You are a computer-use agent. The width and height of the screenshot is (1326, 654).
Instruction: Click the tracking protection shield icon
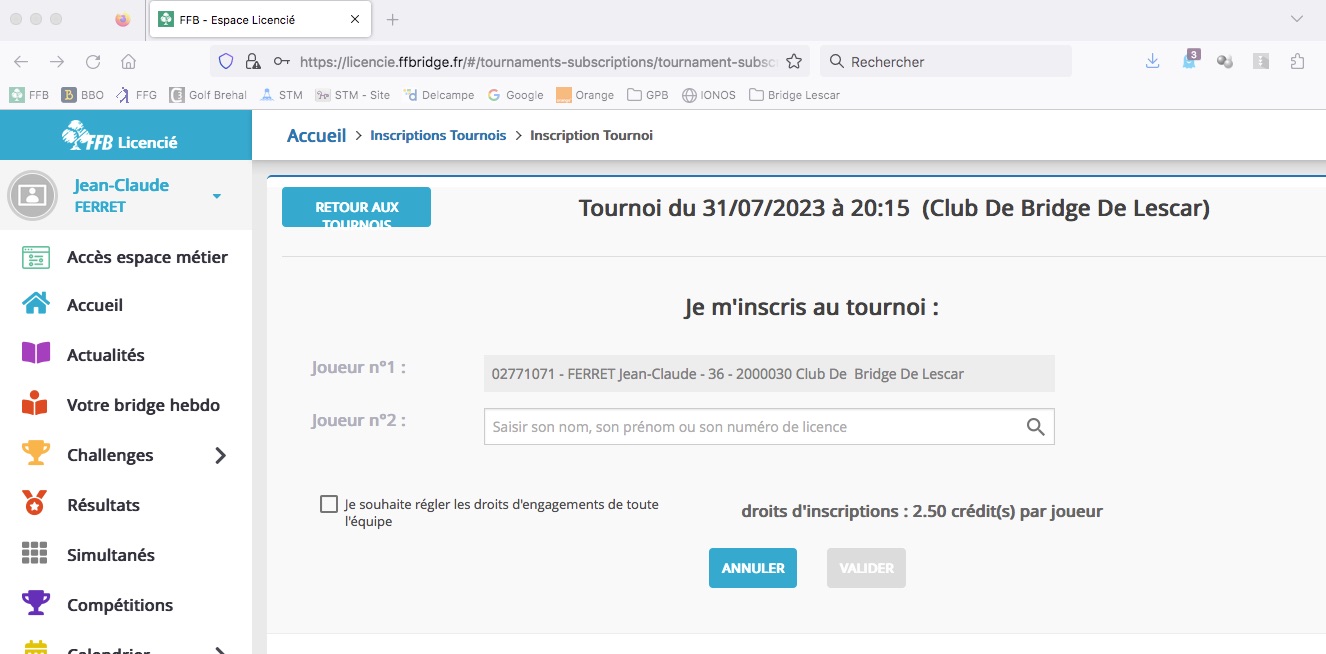(227, 61)
